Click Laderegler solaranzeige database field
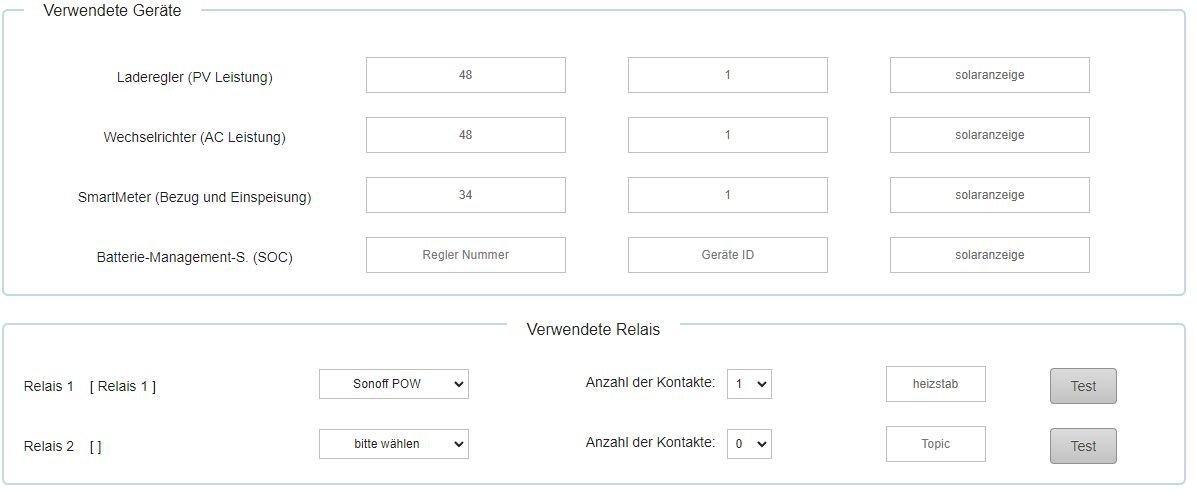This screenshot has width=1197, height=504. [x=989, y=75]
